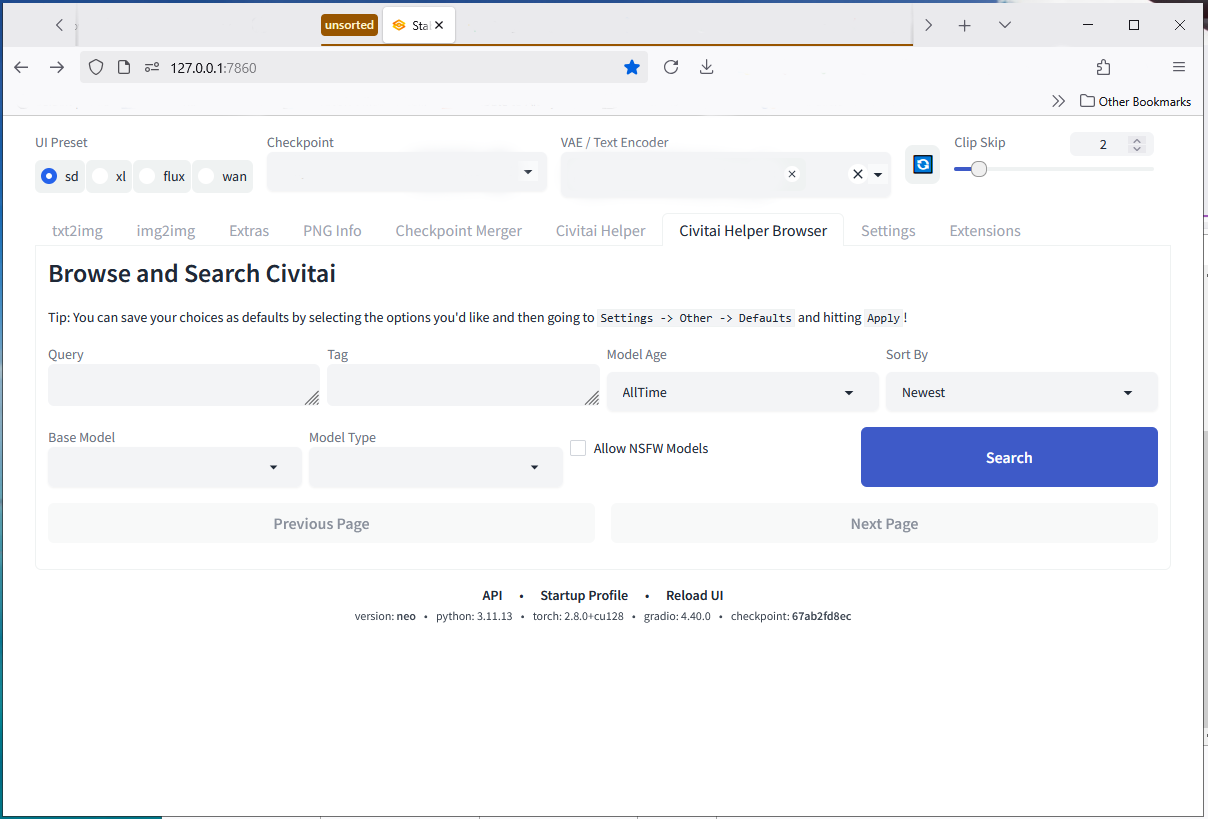Image resolution: width=1208 pixels, height=819 pixels.
Task: Select the flux UI preset
Action: click(162, 176)
